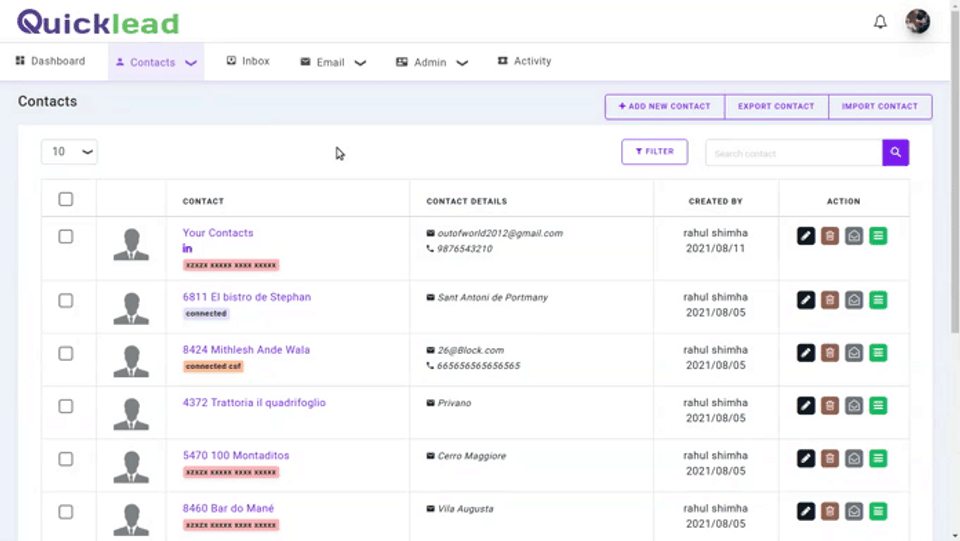Click the 'connected csf' tag
This screenshot has width=960, height=541.
pyautogui.click(x=213, y=366)
